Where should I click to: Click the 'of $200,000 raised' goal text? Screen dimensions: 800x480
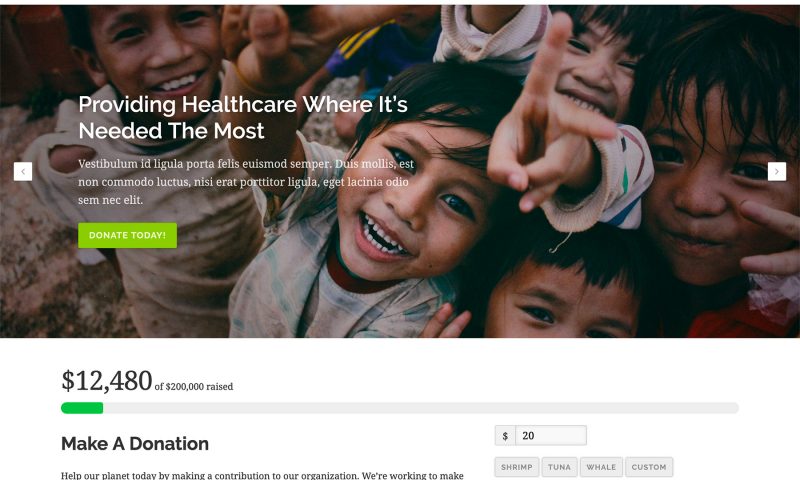click(x=194, y=387)
